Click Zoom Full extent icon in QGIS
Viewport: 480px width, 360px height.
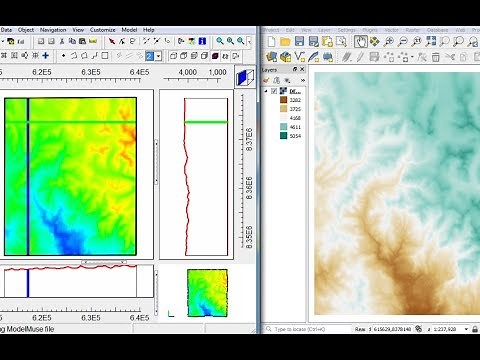(x=431, y=42)
